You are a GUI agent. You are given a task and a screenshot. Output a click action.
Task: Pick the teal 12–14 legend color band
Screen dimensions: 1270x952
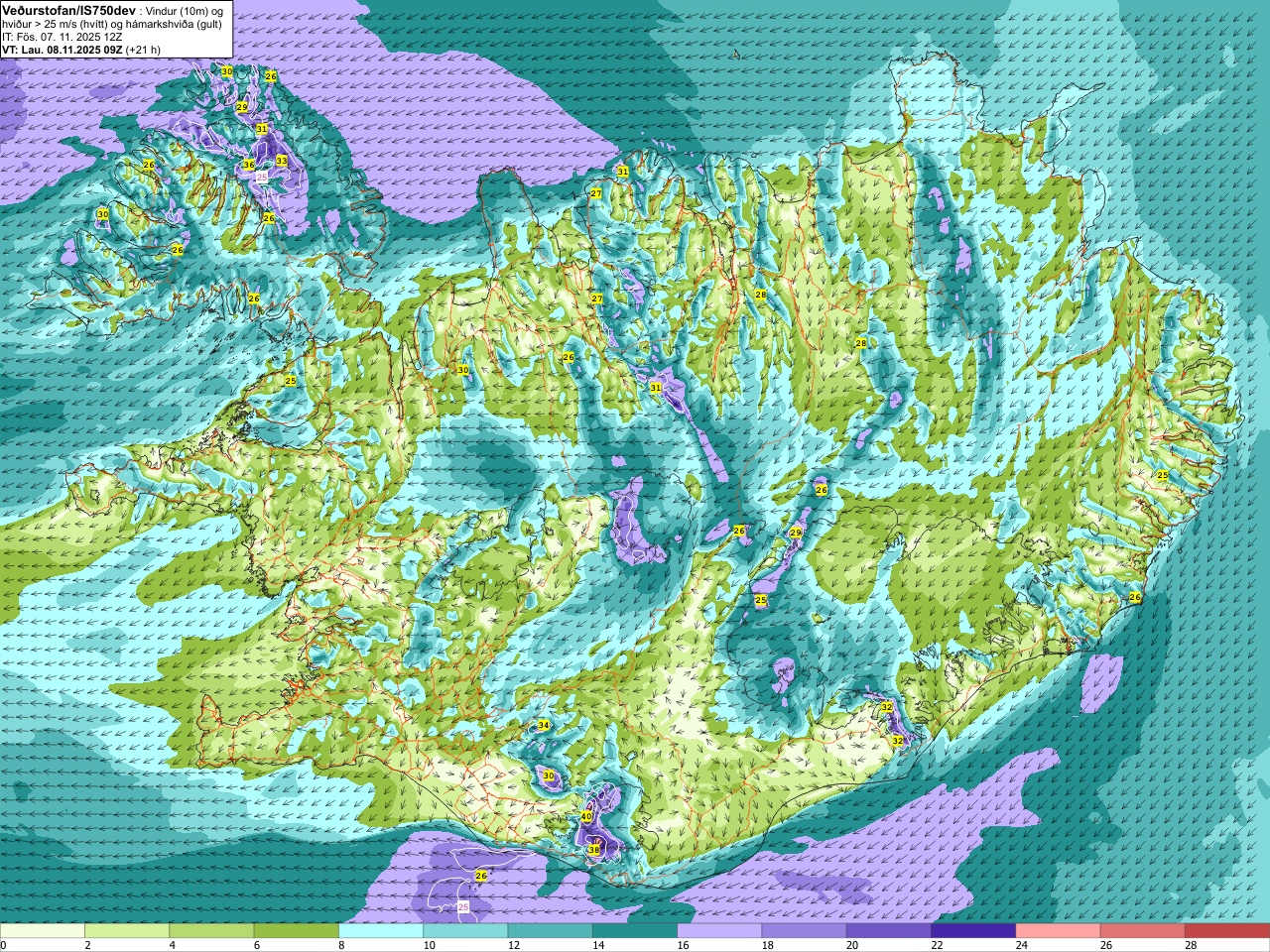coord(551,931)
